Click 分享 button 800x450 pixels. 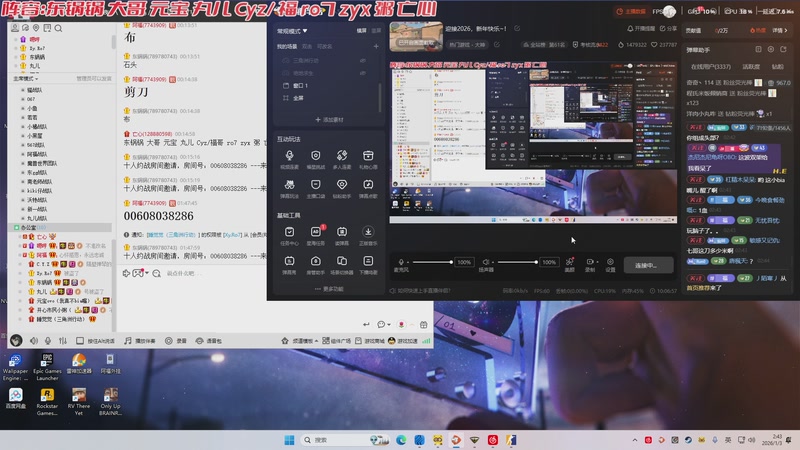668,29
